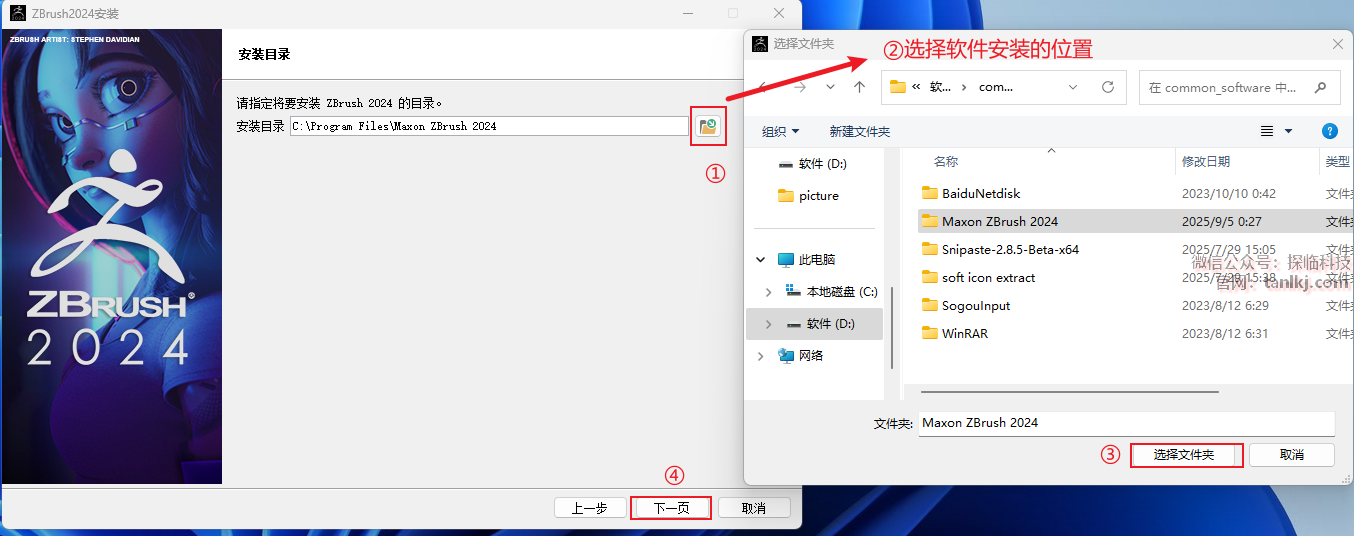Open the view options dropdown arrow
The width and height of the screenshot is (1354, 536).
click(x=1288, y=131)
